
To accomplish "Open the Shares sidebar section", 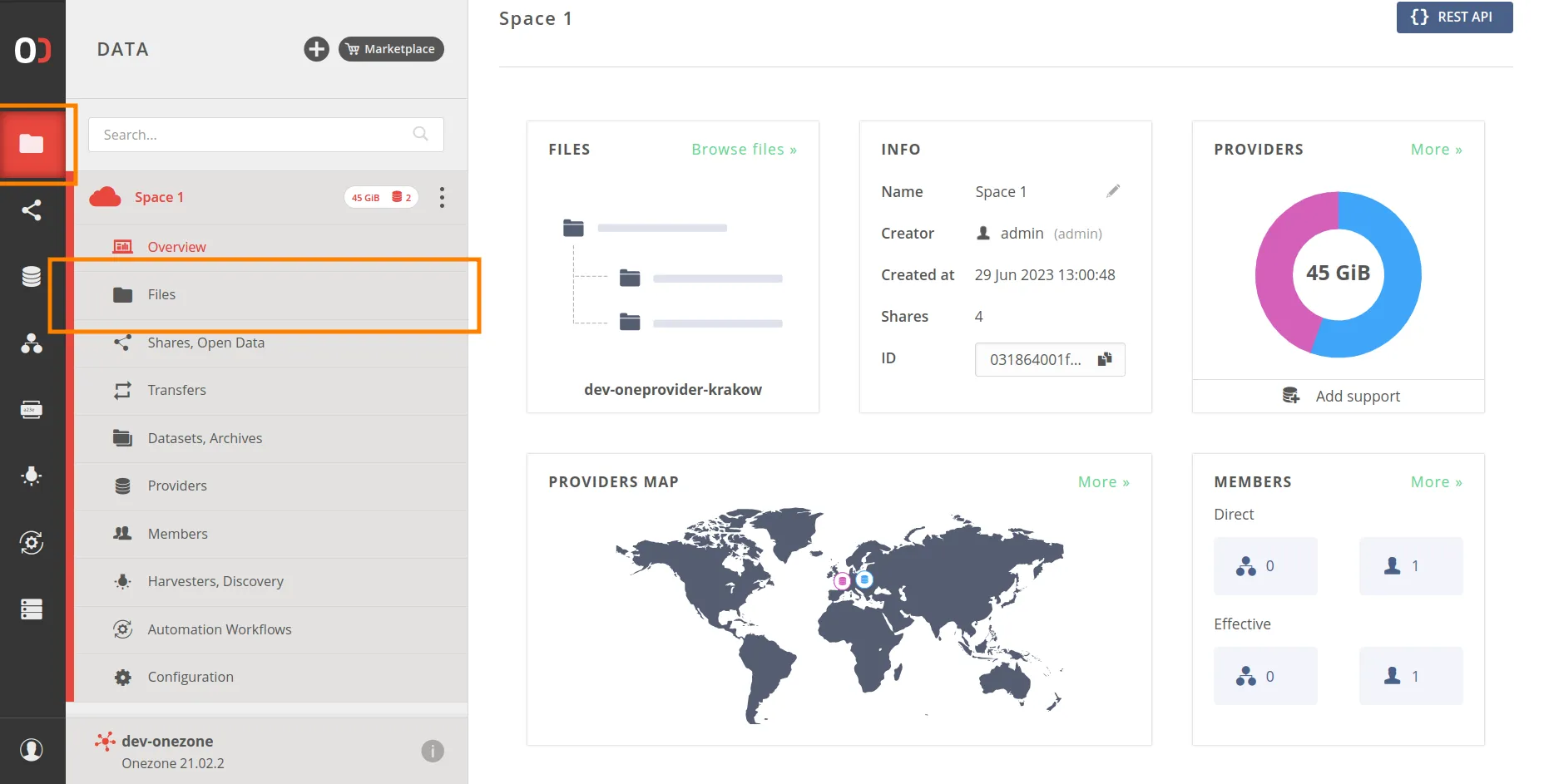I will 32,210.
